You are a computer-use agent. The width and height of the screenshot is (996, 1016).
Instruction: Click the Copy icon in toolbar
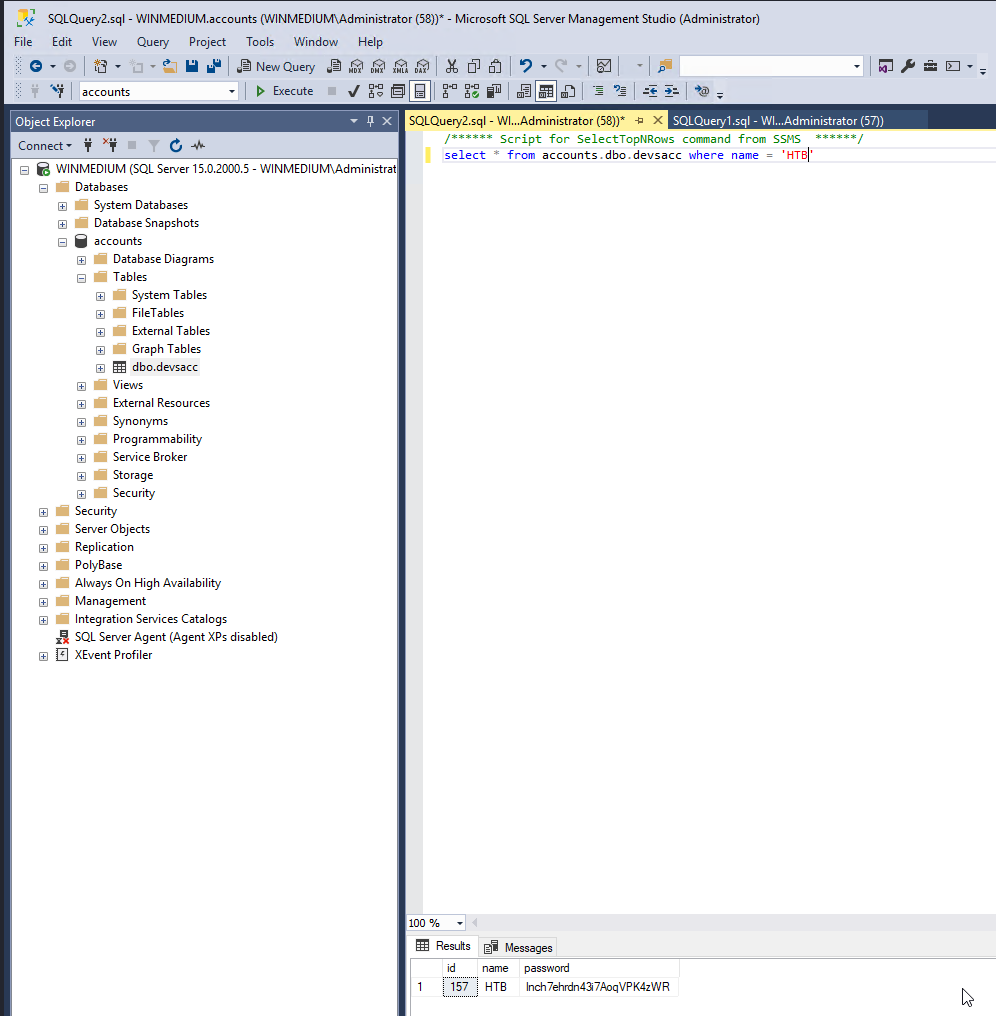[x=474, y=66]
